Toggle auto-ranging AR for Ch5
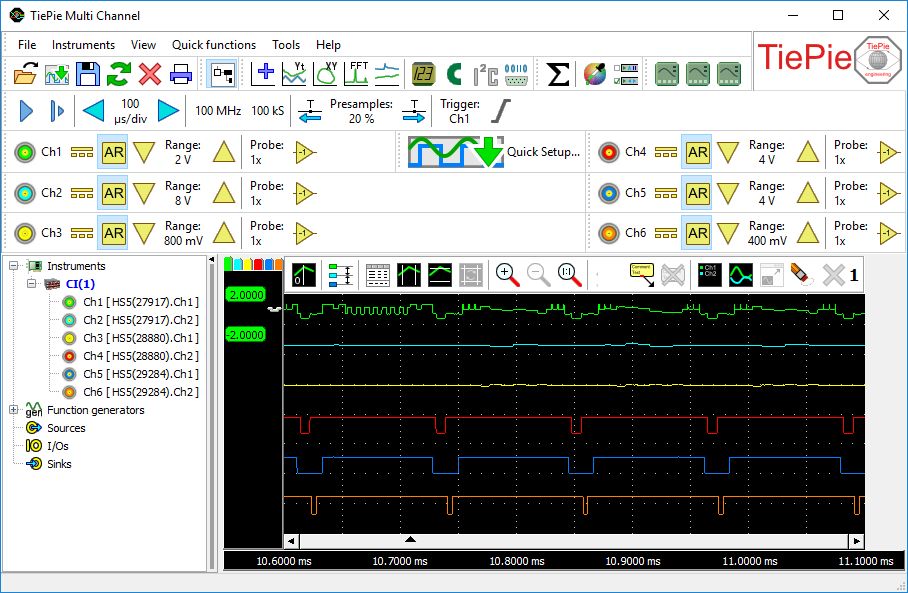The width and height of the screenshot is (908, 593). coord(697,192)
